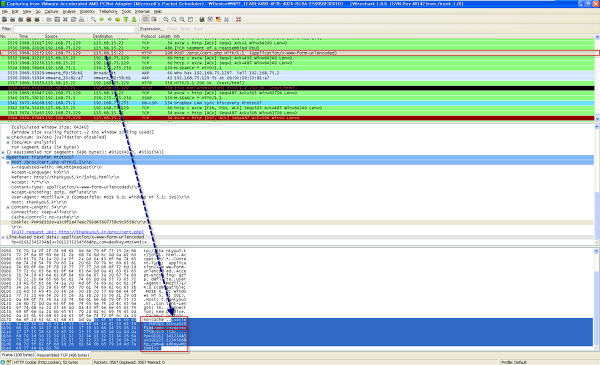The width and height of the screenshot is (600, 365).
Task: Reload the capture file icon
Action: (x=73, y=20)
